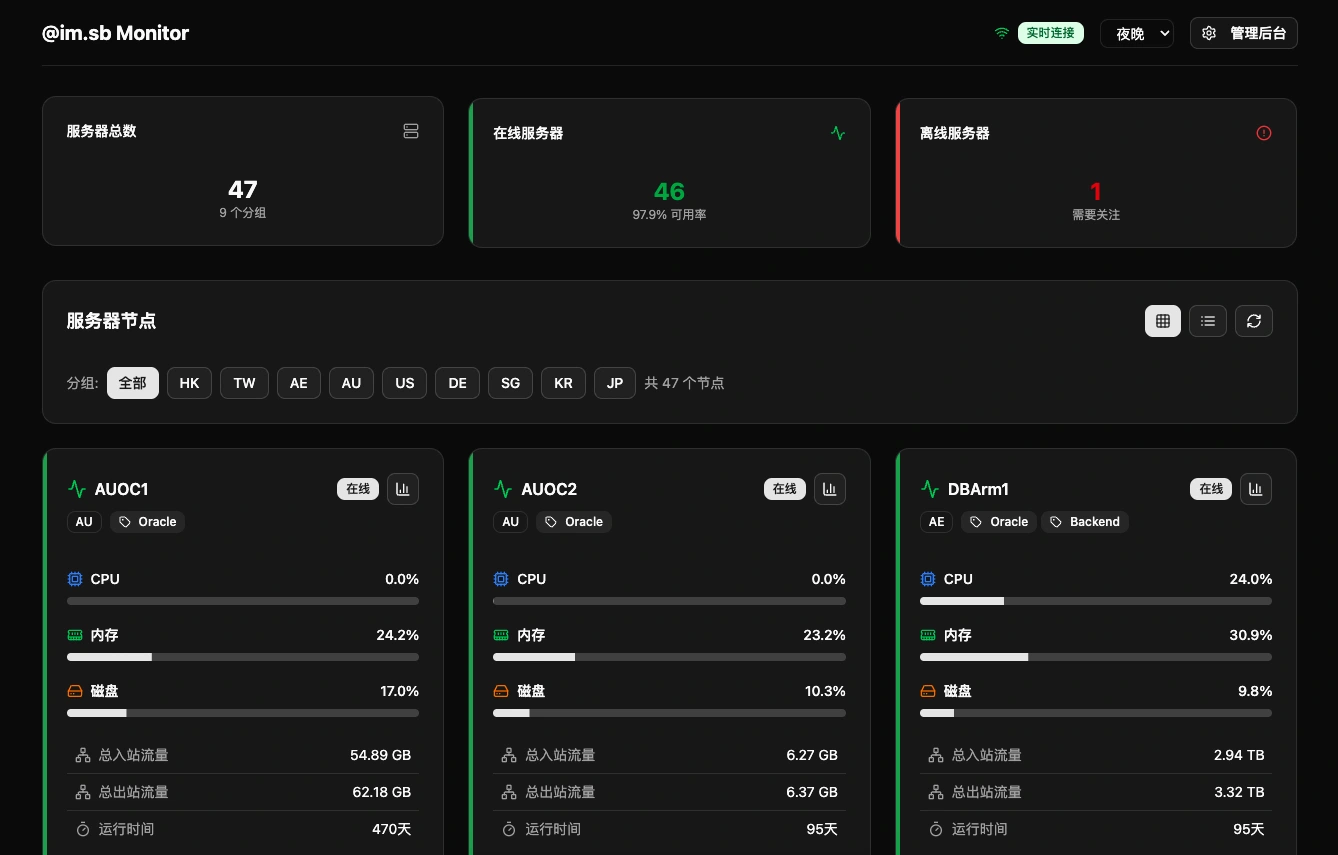
Task: Toggle the 实时连接 live connection badge
Action: tap(1050, 33)
